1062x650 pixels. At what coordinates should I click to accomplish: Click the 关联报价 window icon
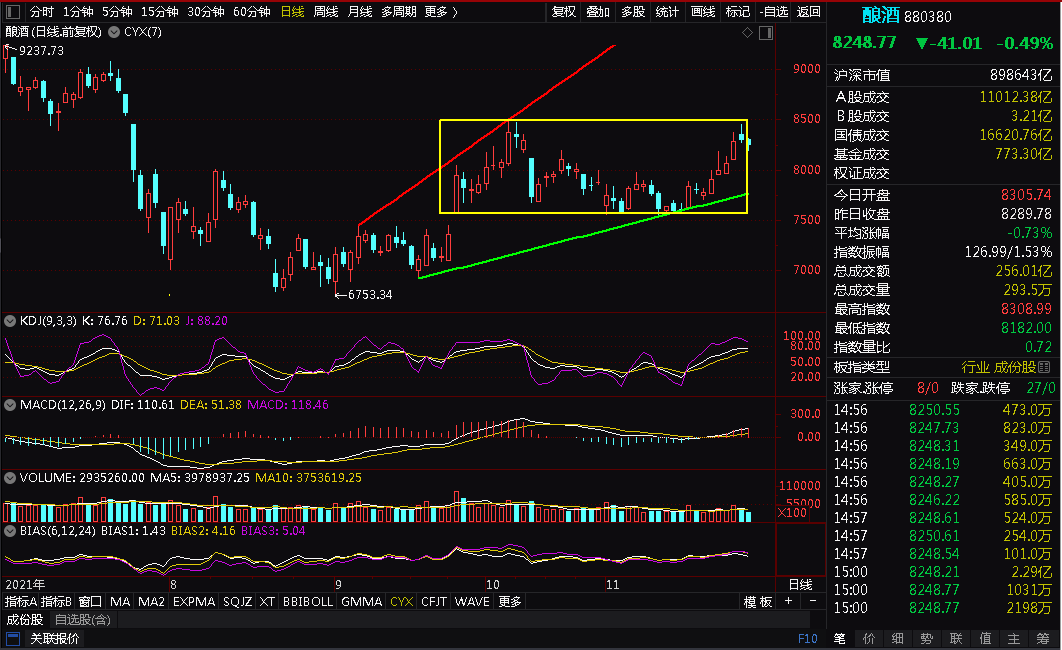click(13, 638)
